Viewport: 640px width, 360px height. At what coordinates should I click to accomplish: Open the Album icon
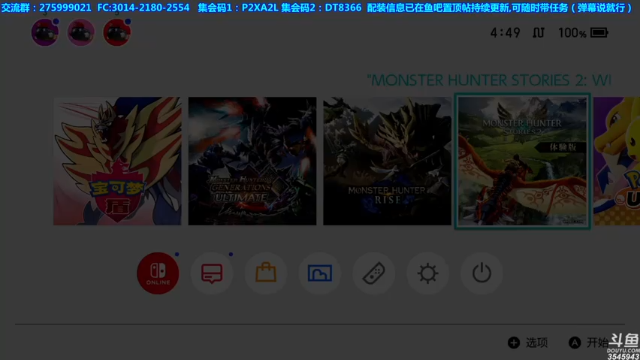(320, 273)
